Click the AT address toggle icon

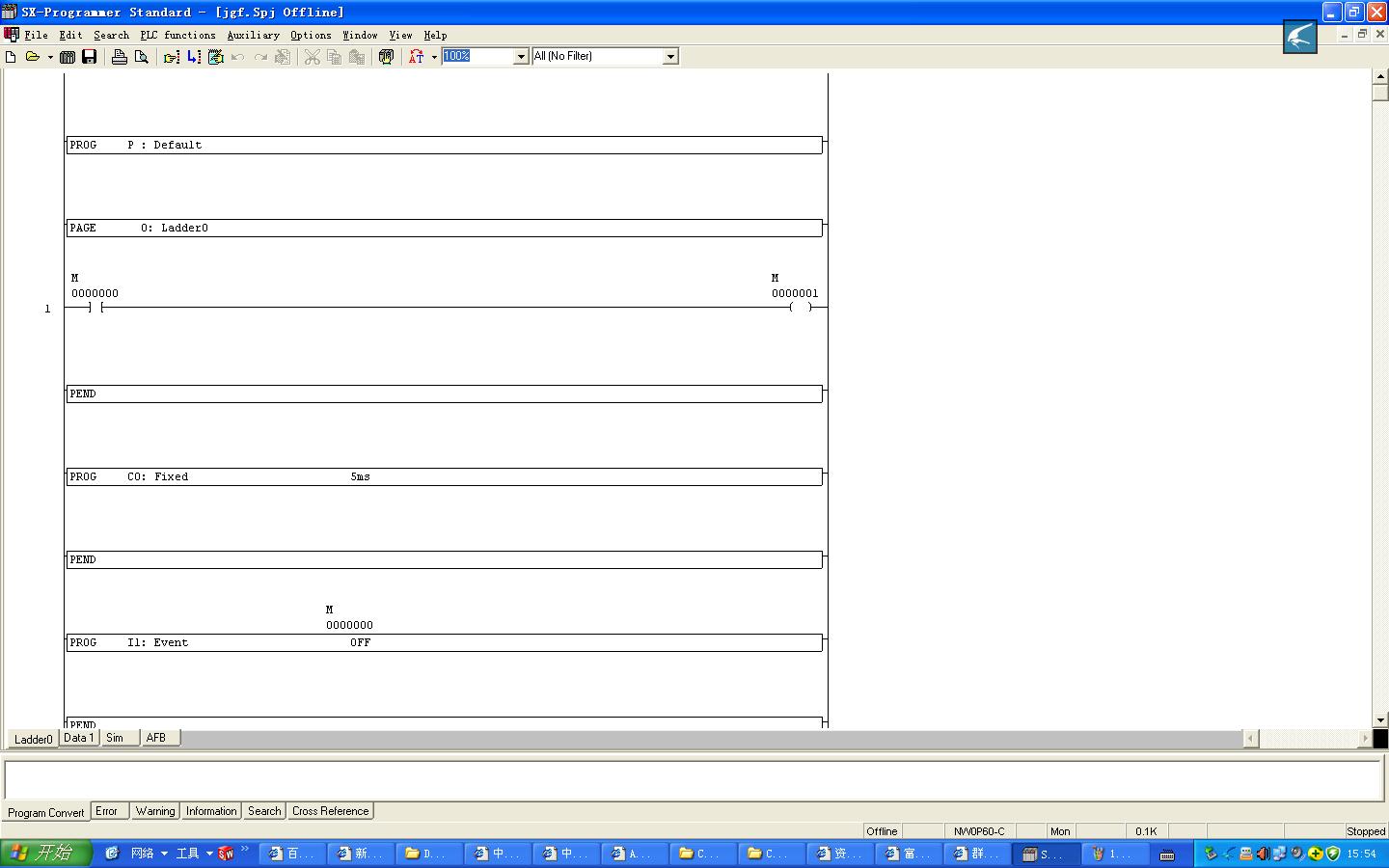(416, 57)
